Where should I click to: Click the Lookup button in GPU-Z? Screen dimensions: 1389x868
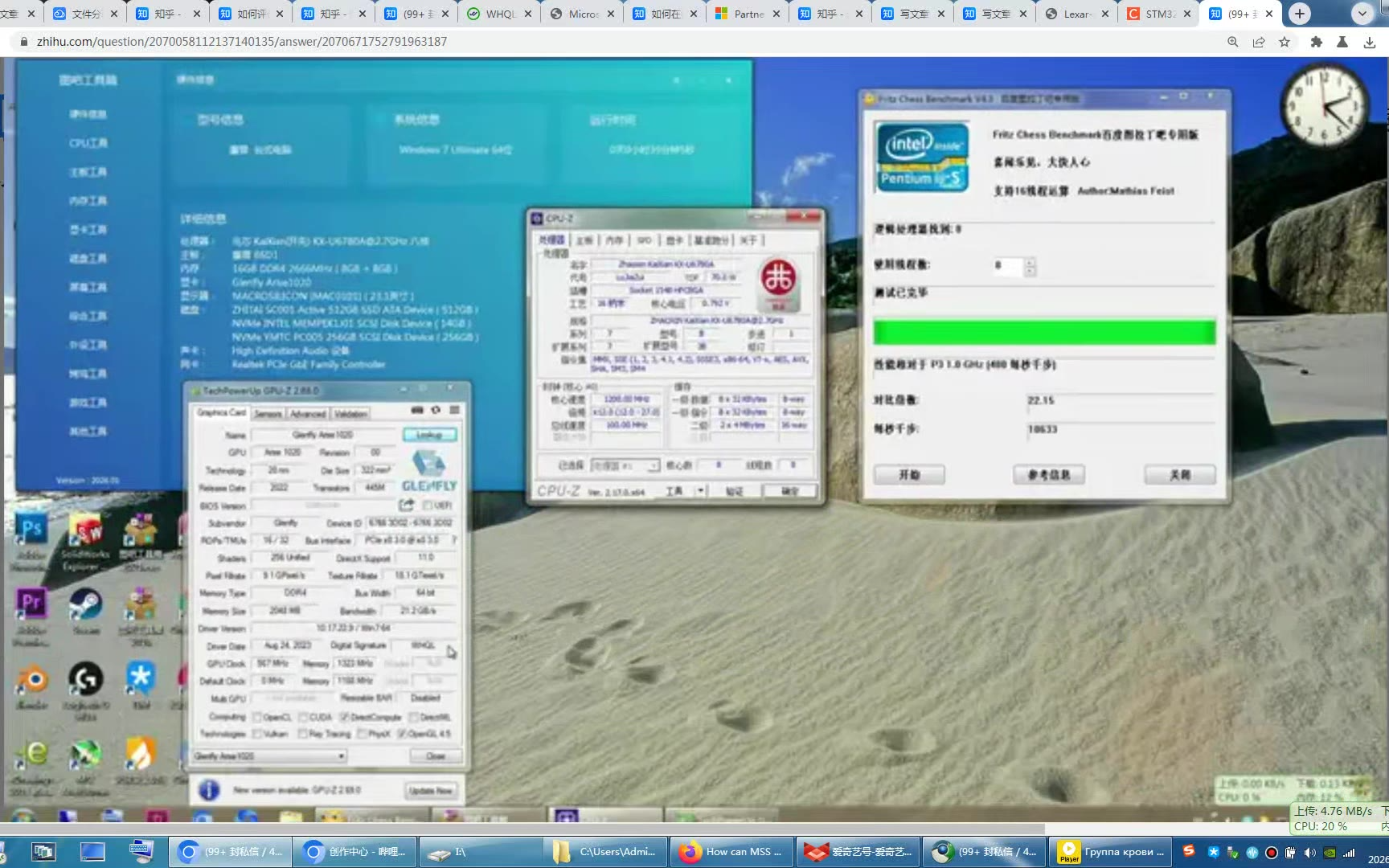(x=429, y=435)
